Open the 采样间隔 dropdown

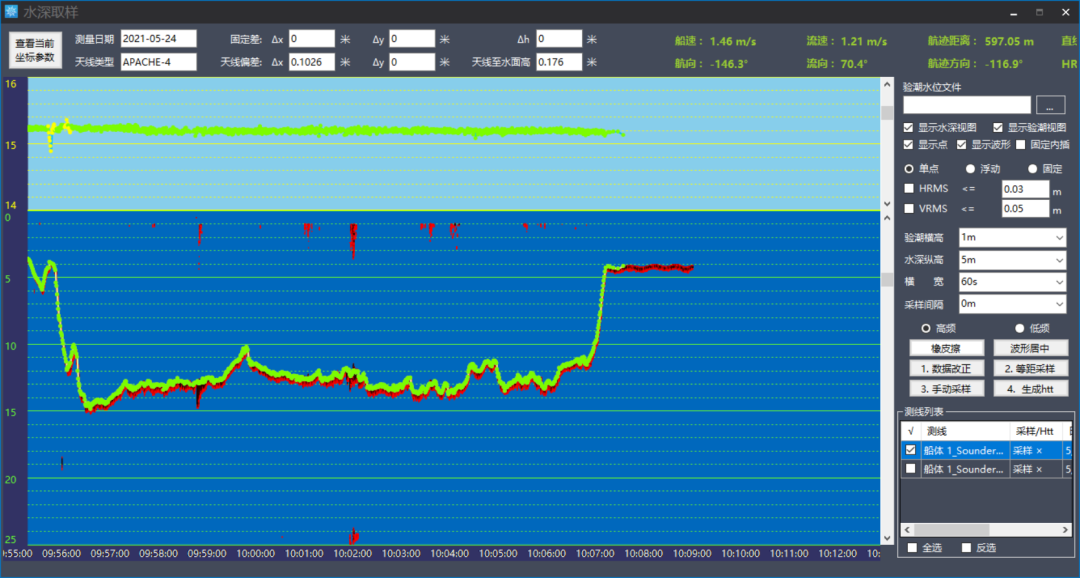(x=1011, y=304)
